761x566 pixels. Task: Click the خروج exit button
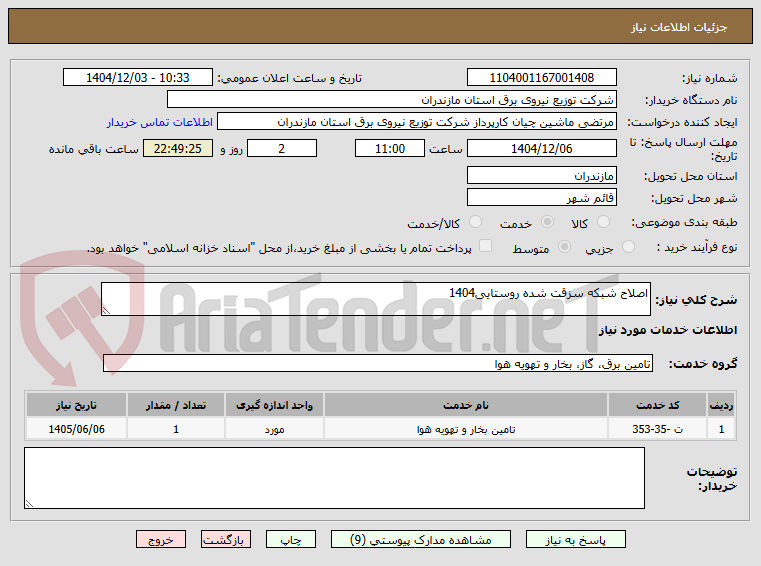click(161, 539)
